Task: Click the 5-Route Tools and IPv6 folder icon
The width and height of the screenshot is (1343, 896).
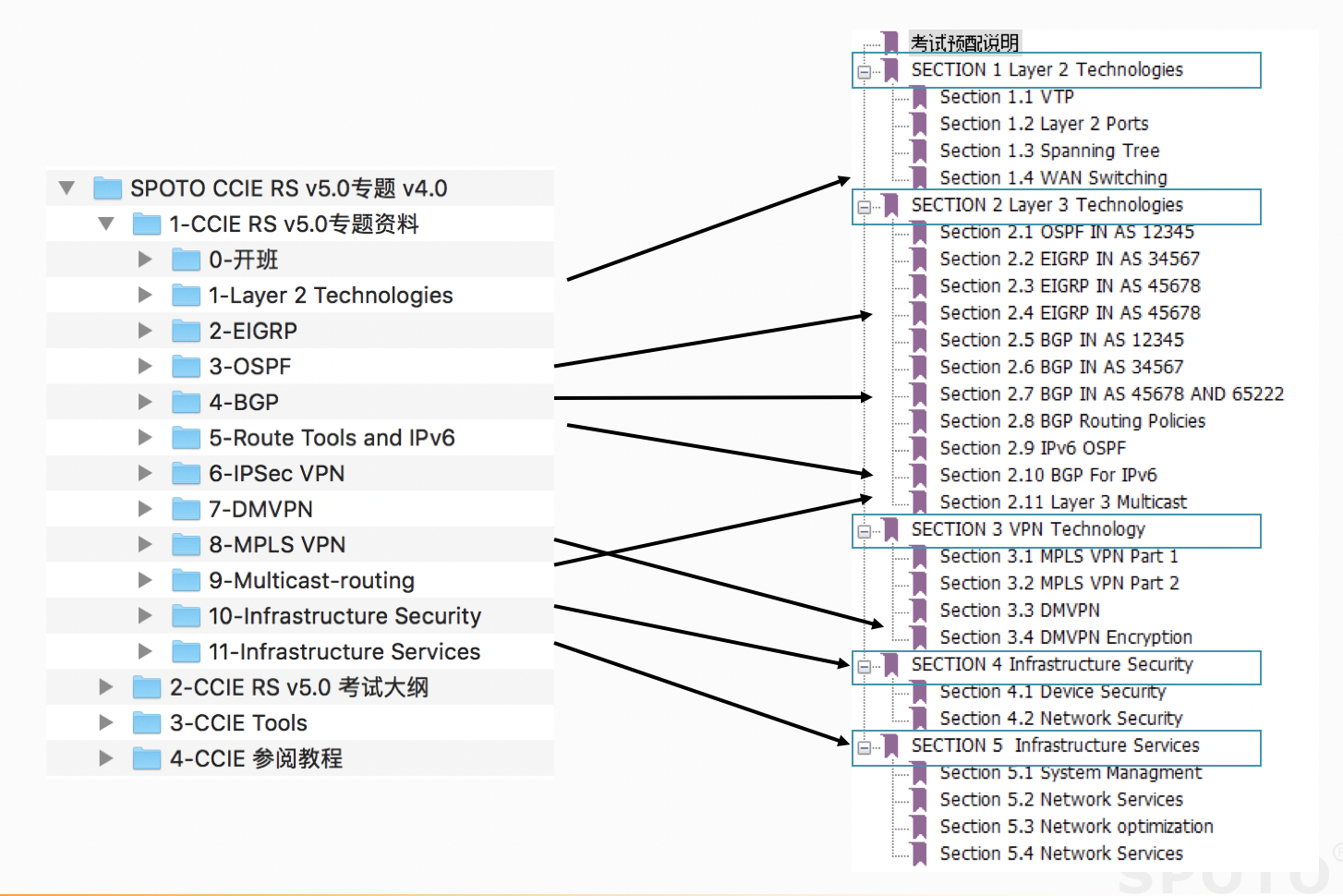Action: pyautogui.click(x=187, y=438)
